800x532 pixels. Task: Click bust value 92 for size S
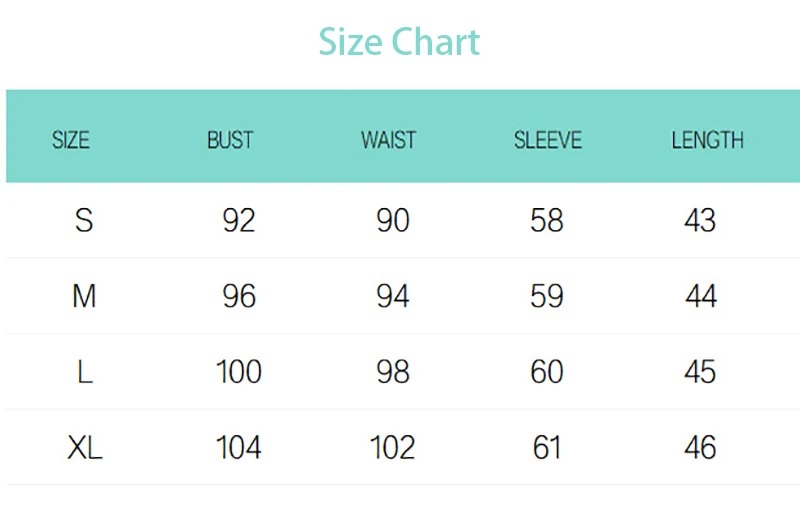click(239, 220)
